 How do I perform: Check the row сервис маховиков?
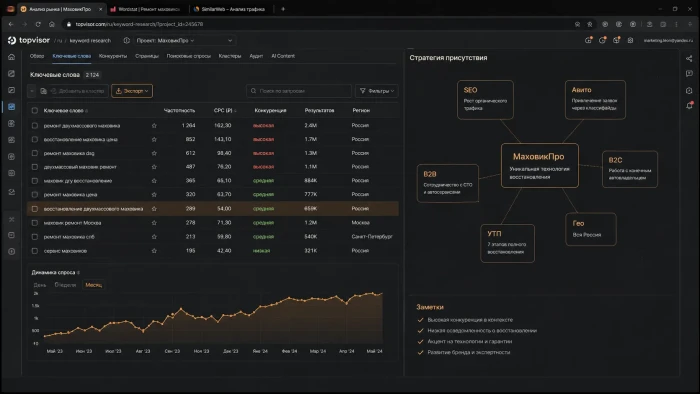(34, 251)
